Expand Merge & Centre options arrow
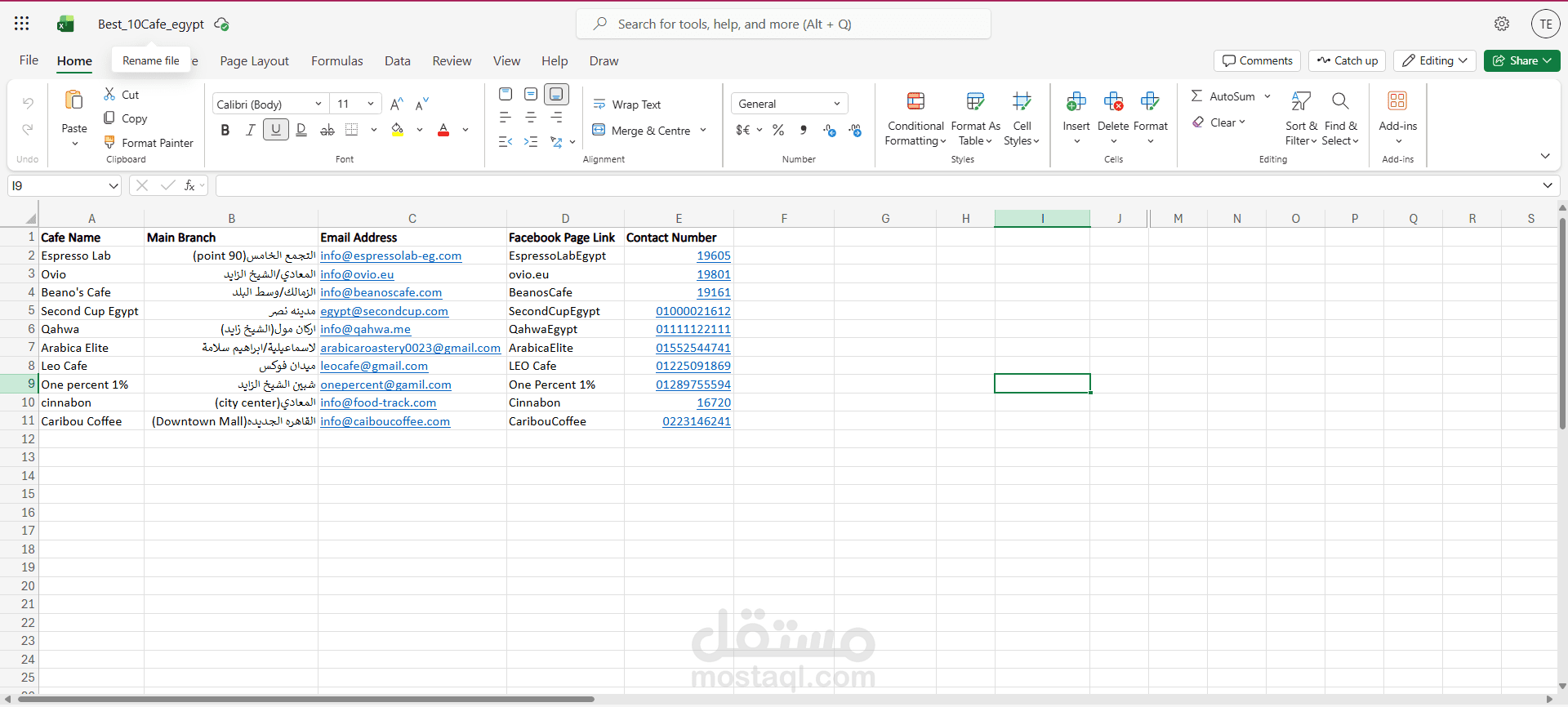Screen dimensions: 1568x707 click(703, 130)
